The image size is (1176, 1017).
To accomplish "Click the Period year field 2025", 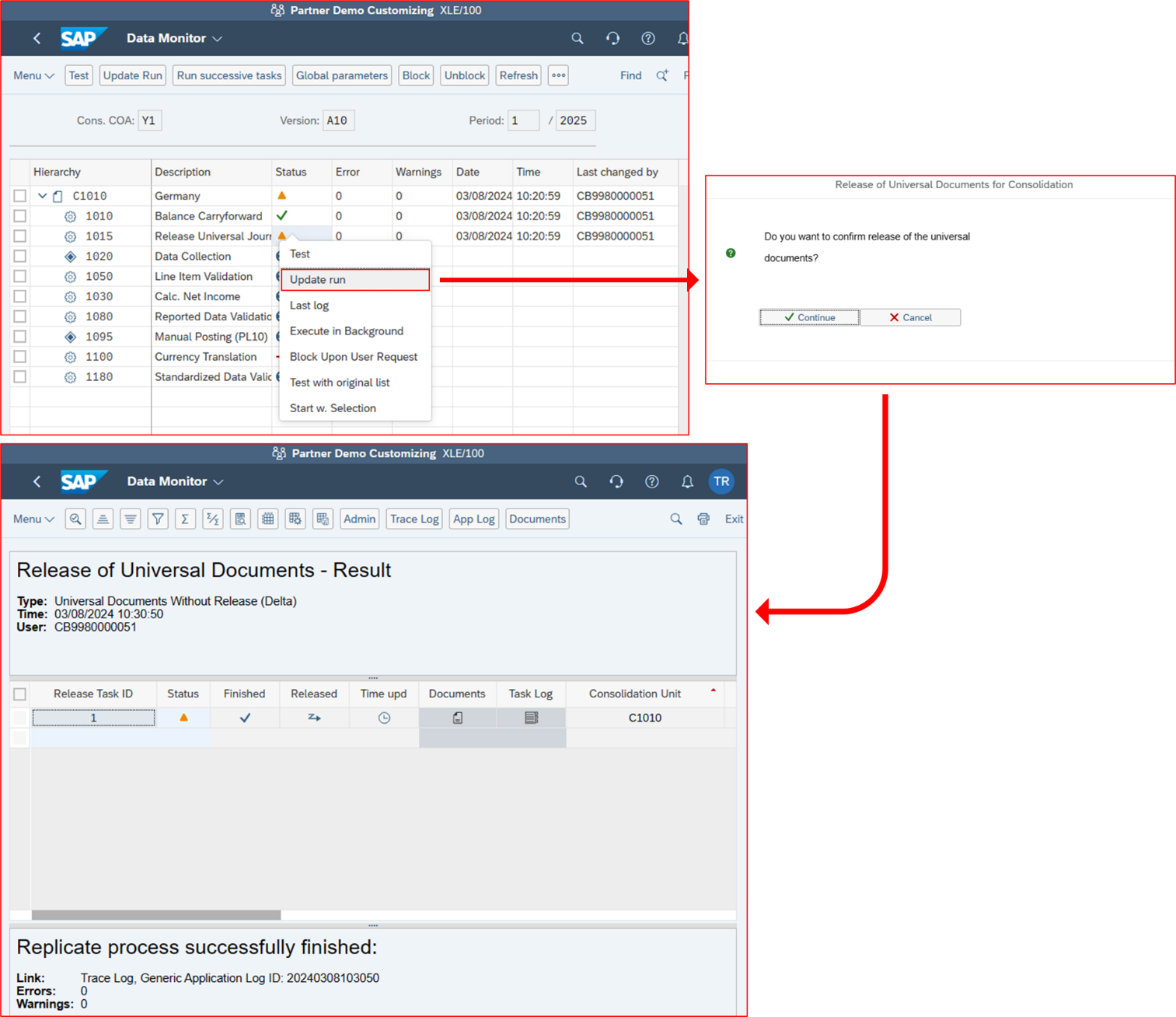I will 576,121.
